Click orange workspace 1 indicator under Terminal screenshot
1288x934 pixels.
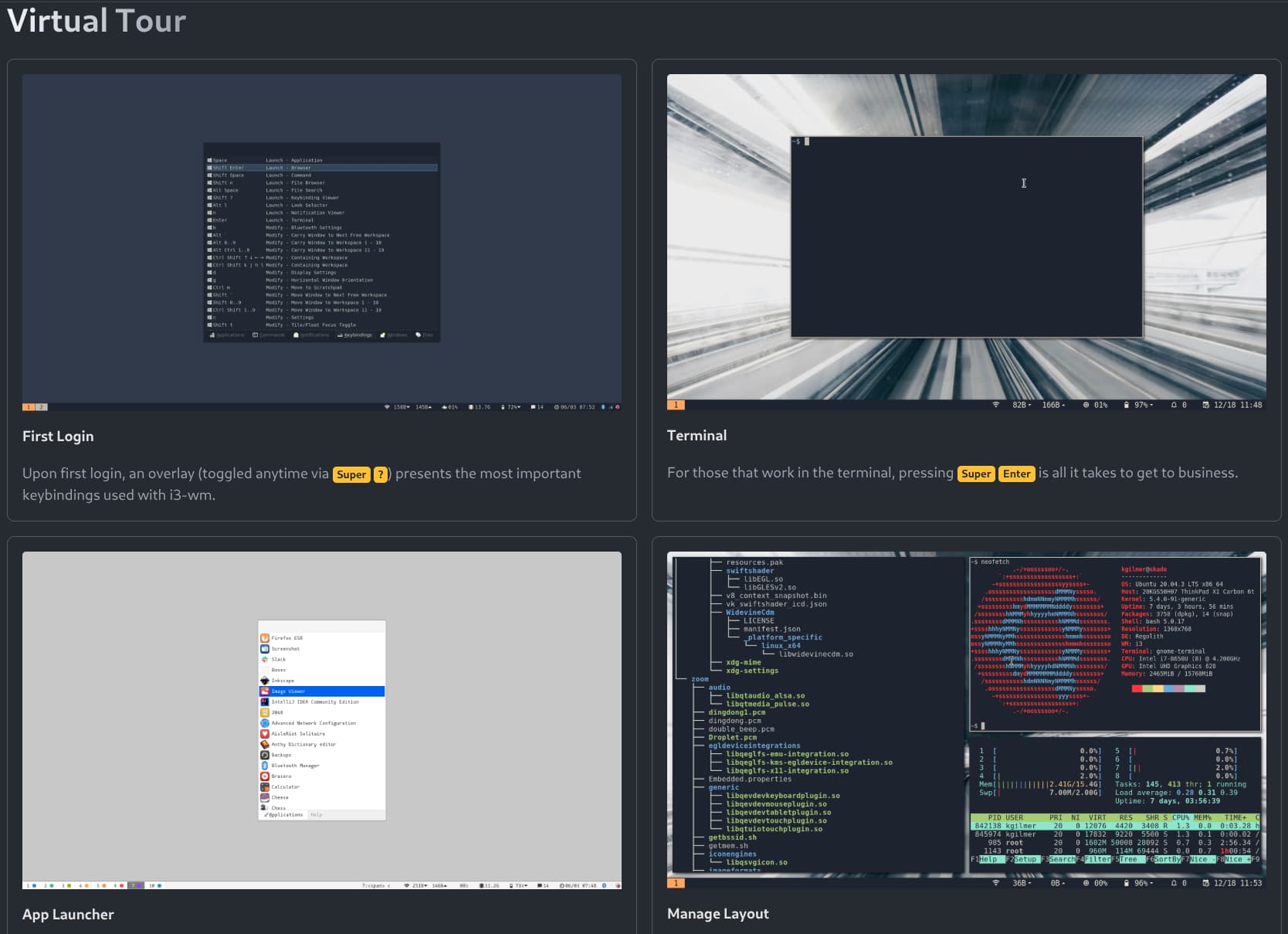pos(676,405)
